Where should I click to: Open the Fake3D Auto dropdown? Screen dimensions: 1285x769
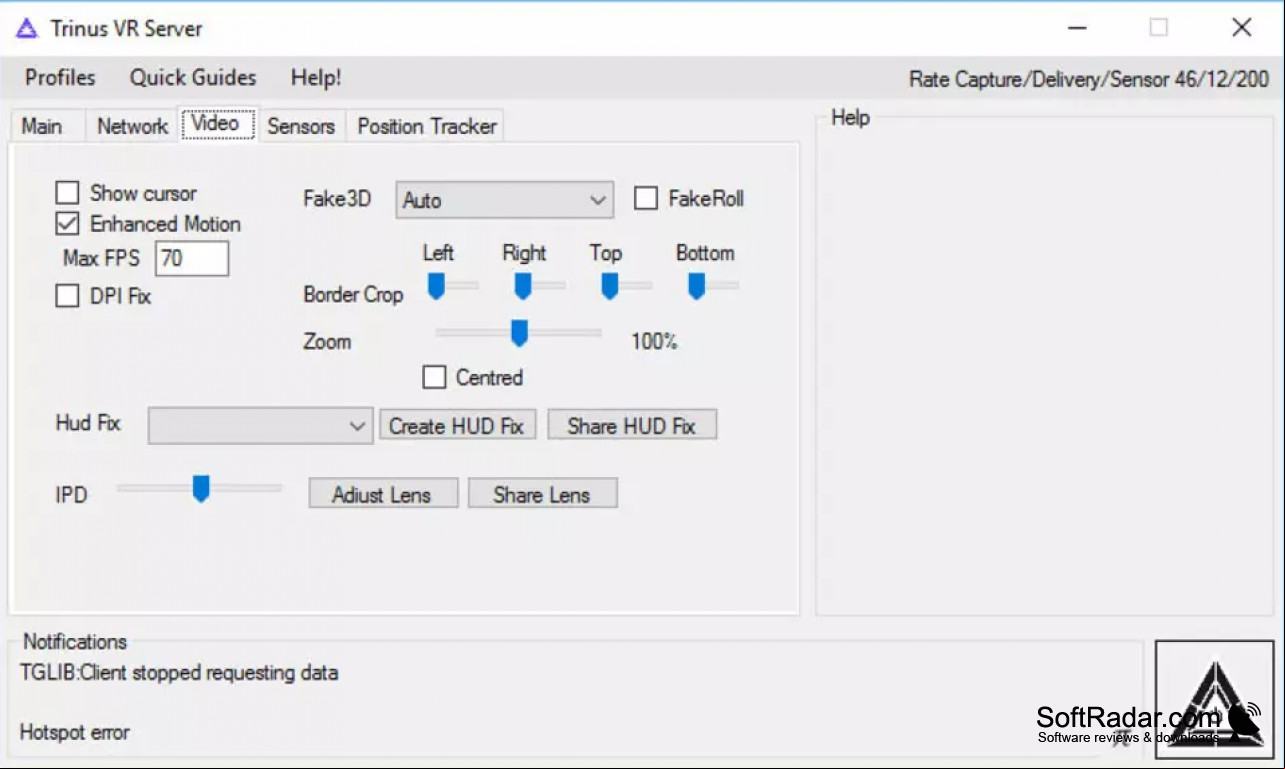tap(504, 200)
